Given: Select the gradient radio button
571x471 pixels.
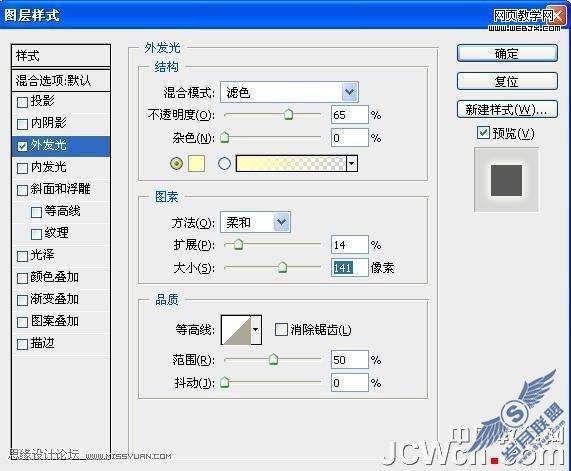Looking at the screenshot, I should pyautogui.click(x=224, y=164).
